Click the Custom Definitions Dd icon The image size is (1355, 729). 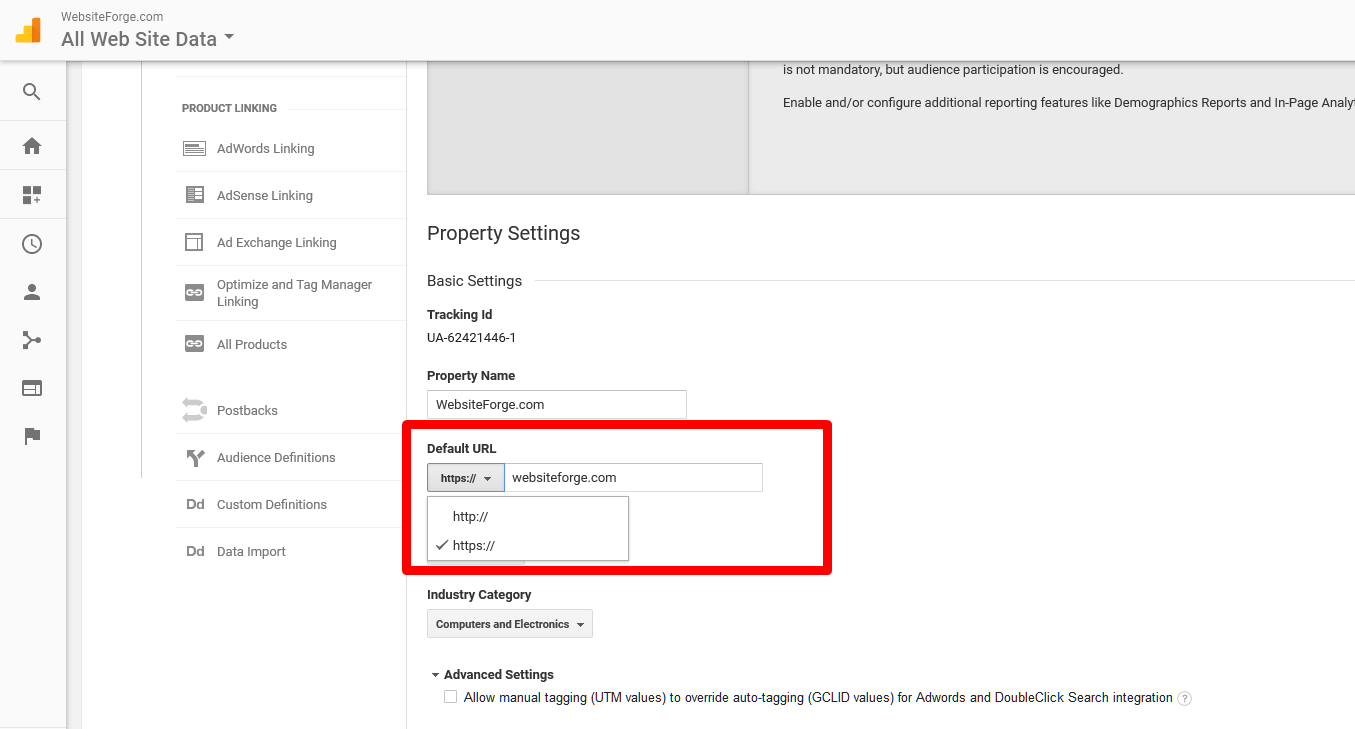(x=195, y=505)
